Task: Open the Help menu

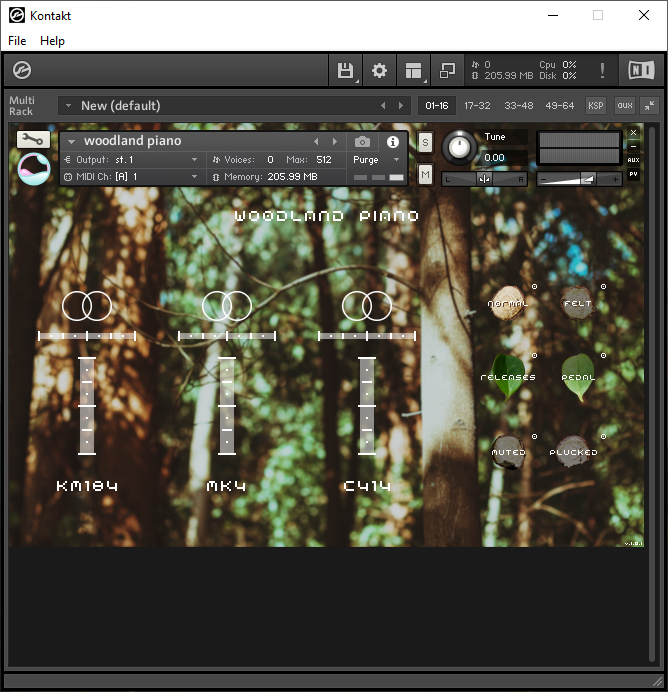Action: (x=52, y=41)
